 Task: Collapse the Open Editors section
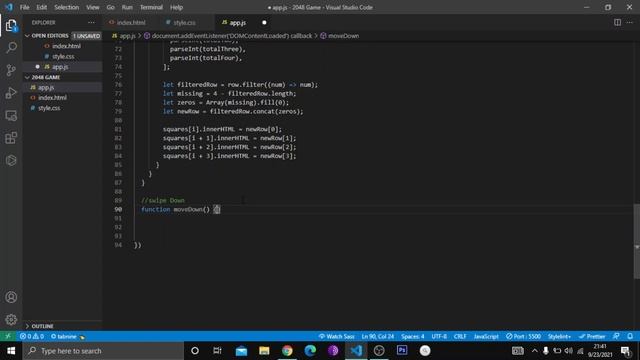pos(49,36)
